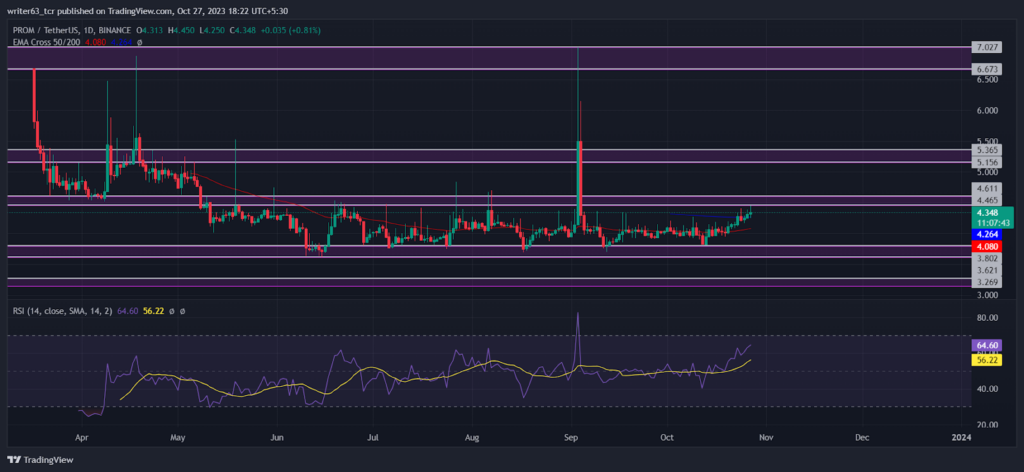The image size is (1024, 472).
Task: Click the 80.00 RSI scale label
Action: pos(986,318)
